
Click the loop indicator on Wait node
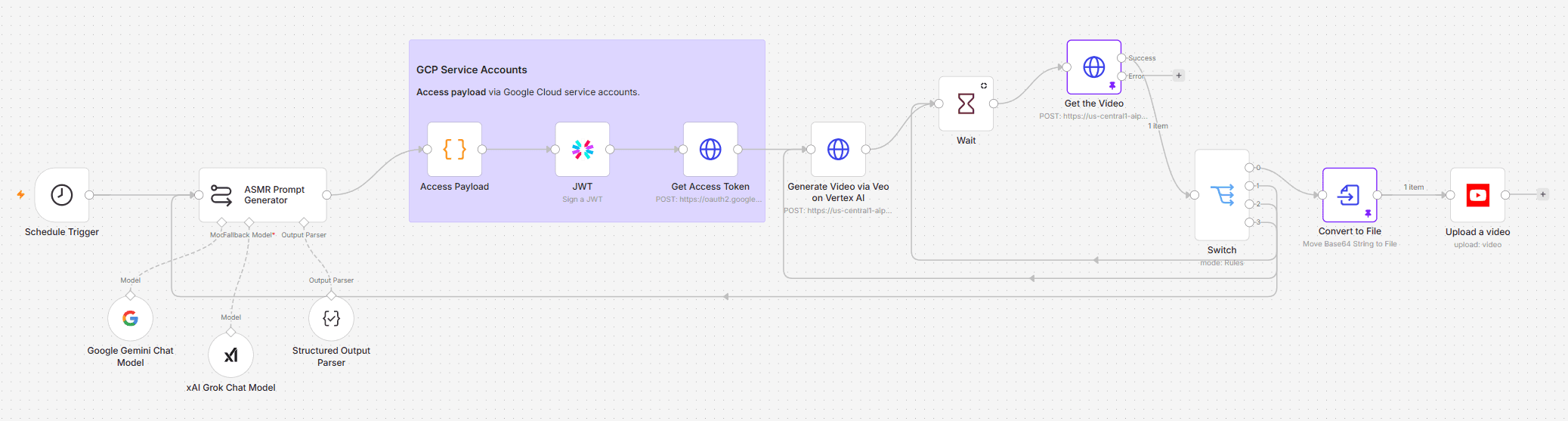click(x=984, y=85)
